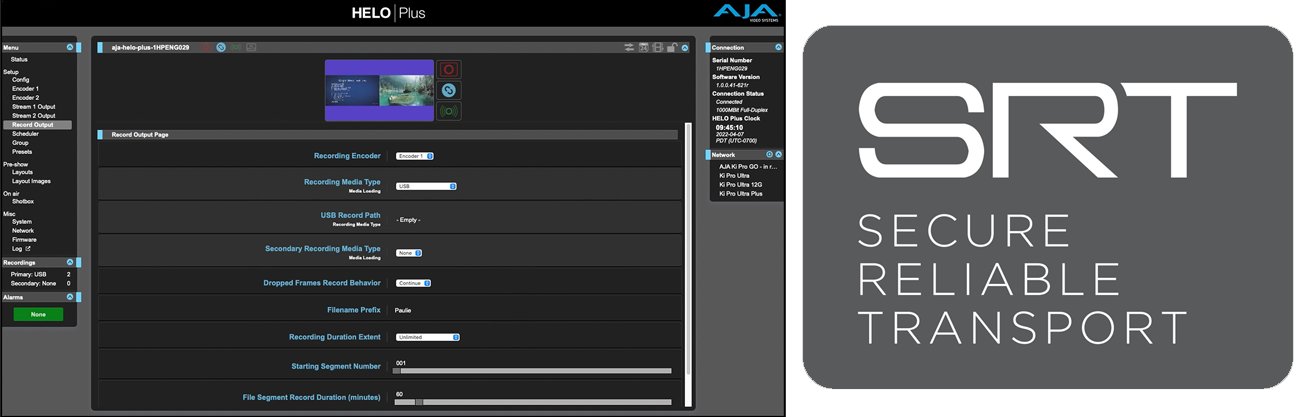Viewport: 1312px width, 417px height.
Task: Click the small layout status icon in title bar
Action: coord(251,47)
